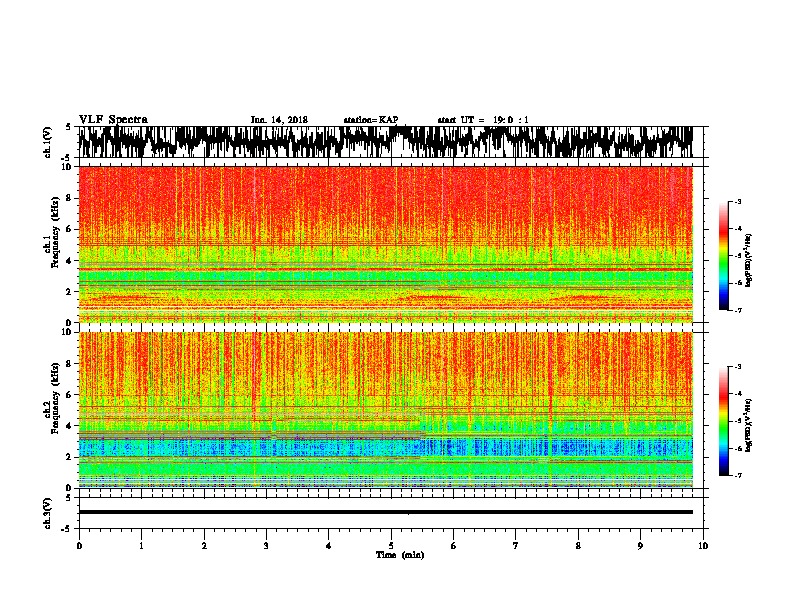Screen dimensions: 792x612
Task: Click tick label 6 on the Time axis
Action: coord(454,546)
